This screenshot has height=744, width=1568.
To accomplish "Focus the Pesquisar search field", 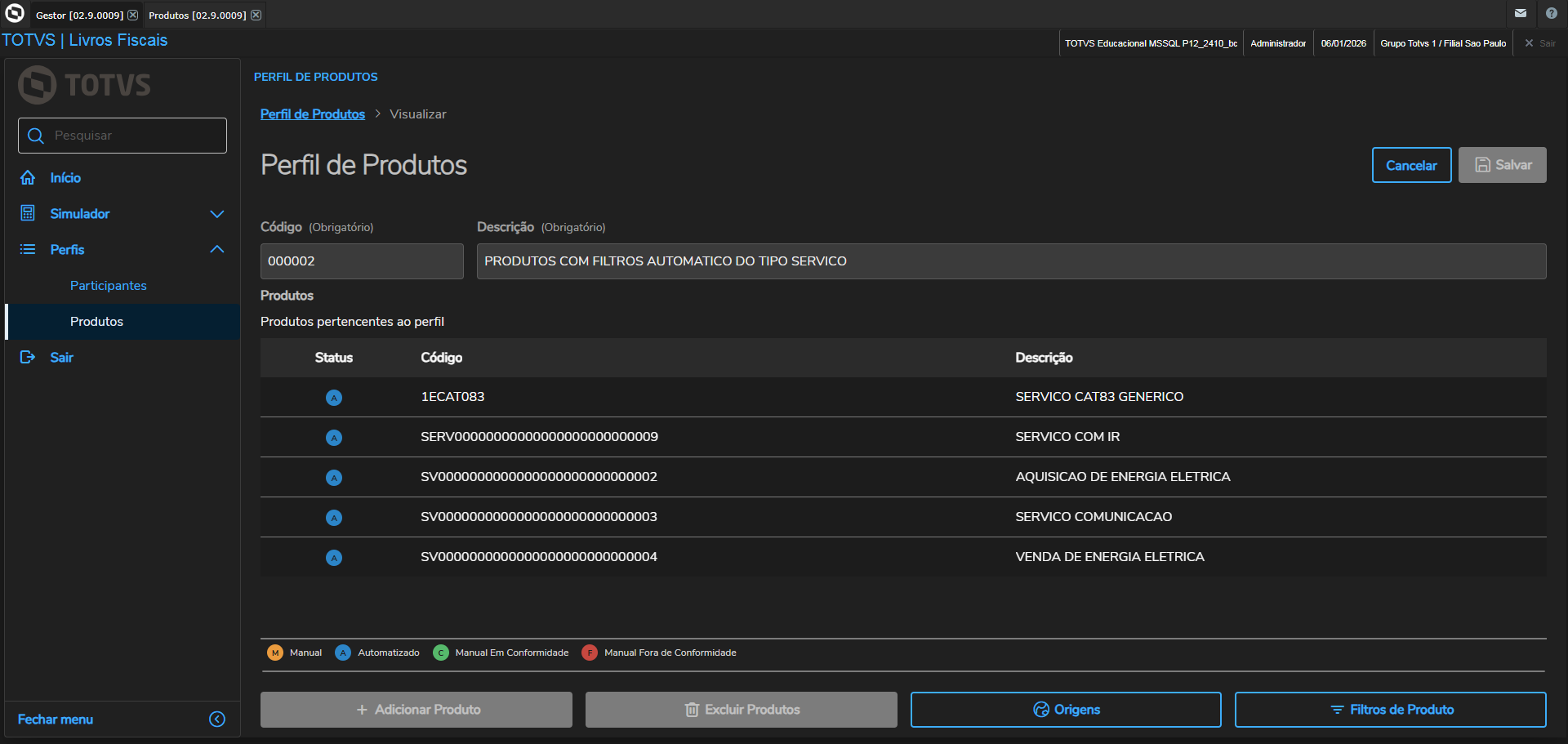I will click(122, 136).
